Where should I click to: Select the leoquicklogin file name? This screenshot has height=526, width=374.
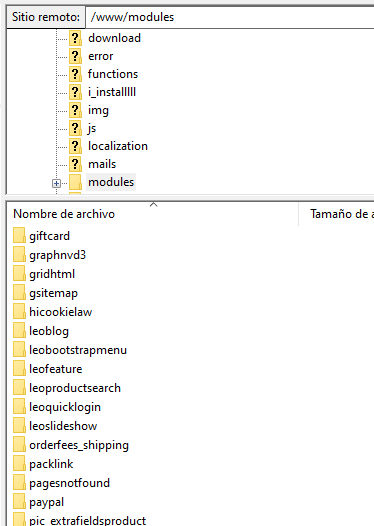pyautogui.click(x=65, y=407)
